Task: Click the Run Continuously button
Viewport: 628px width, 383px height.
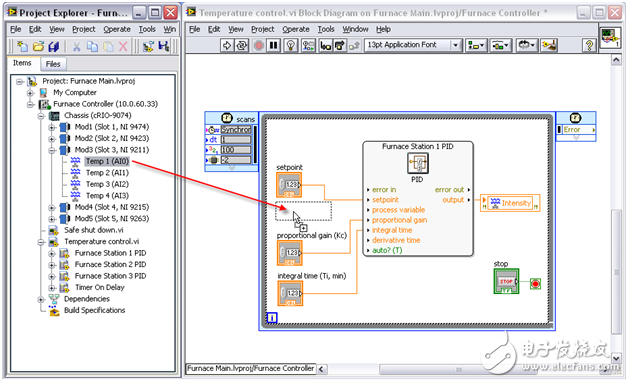Action: (x=242, y=45)
